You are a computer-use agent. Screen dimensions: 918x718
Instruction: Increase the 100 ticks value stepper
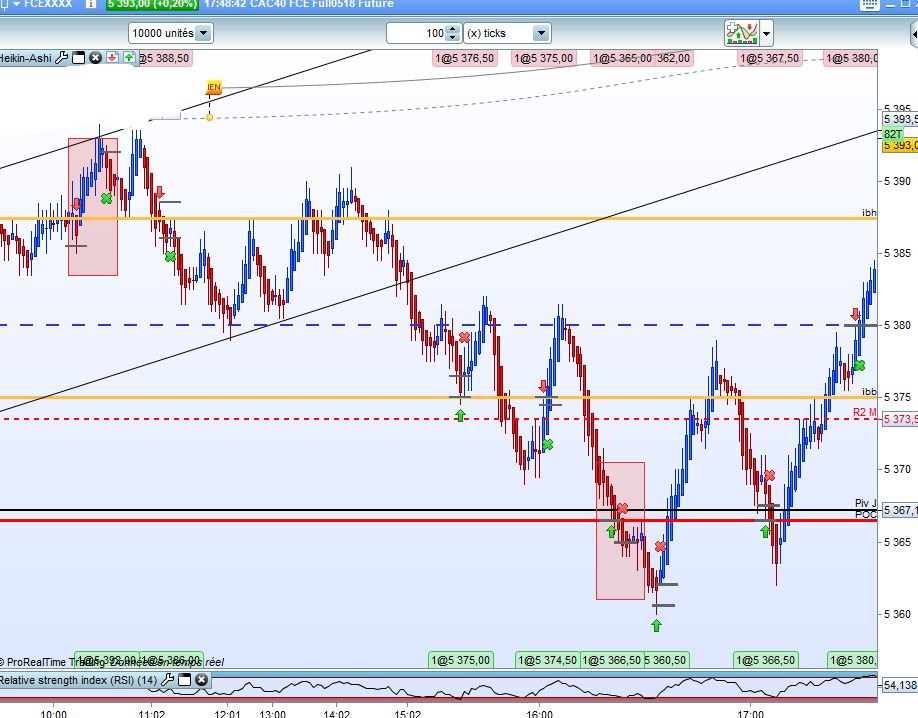point(453,29)
